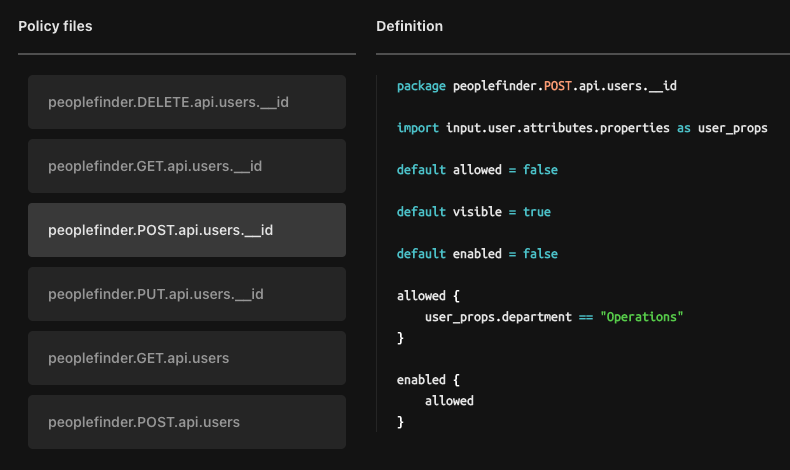Viewport: 790px width, 470px height.
Task: Place cursor on the import user_props line
Action: click(x=581, y=128)
